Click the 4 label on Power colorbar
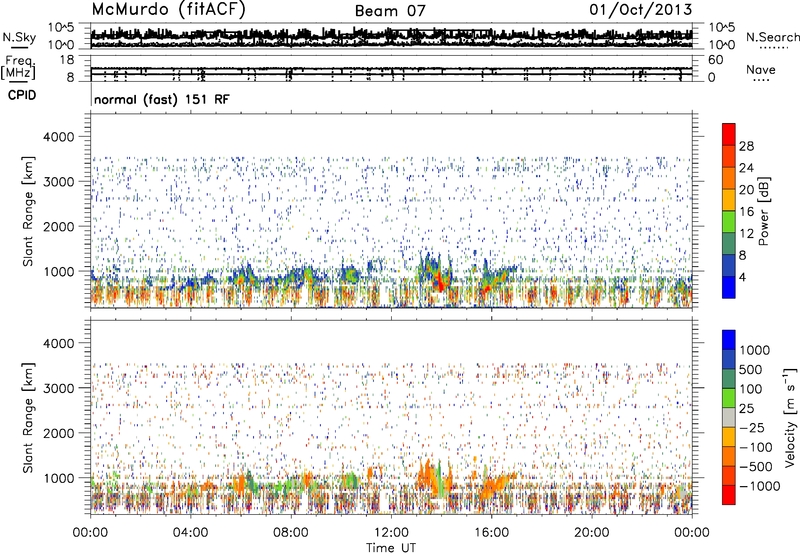Screen dimensions: 800x554 [743, 278]
